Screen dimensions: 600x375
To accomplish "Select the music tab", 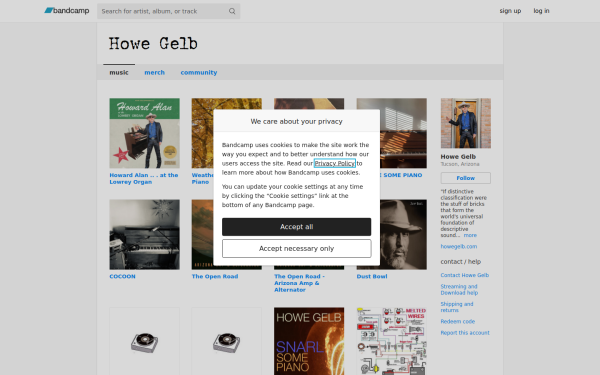I will coord(119,72).
